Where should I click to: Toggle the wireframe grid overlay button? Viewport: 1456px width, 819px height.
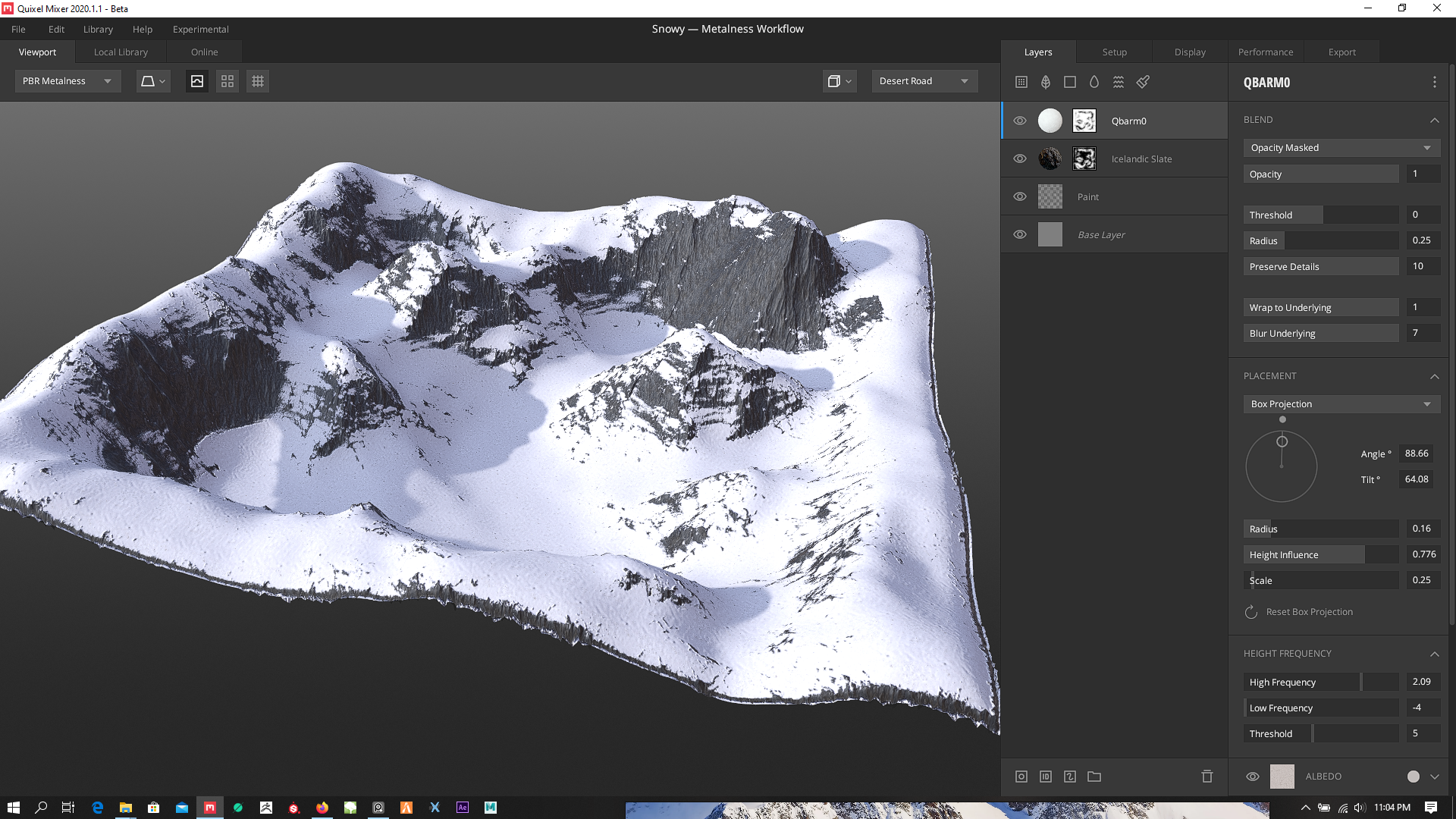pos(258,81)
